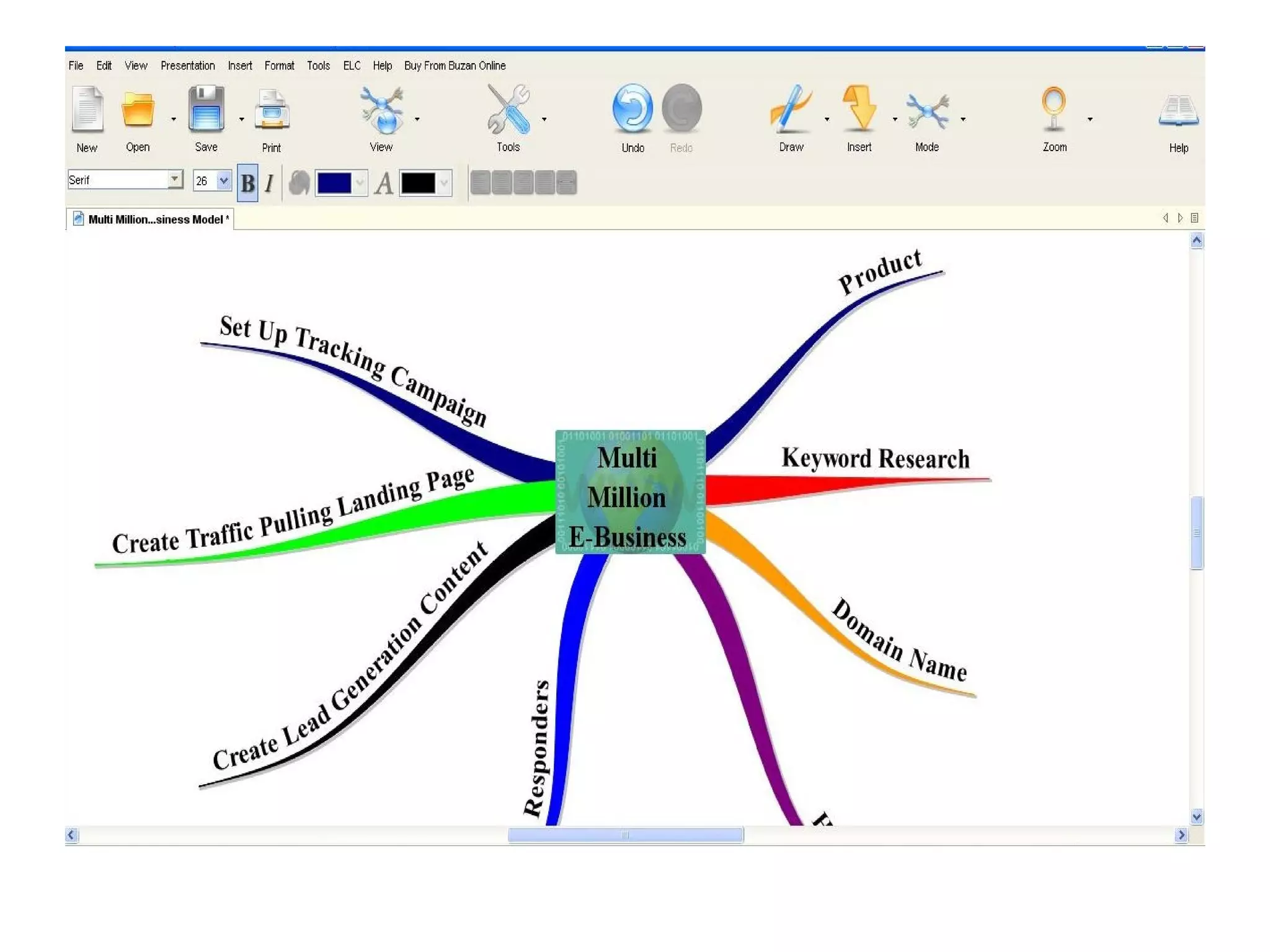Open the Presentation menu

click(187, 66)
